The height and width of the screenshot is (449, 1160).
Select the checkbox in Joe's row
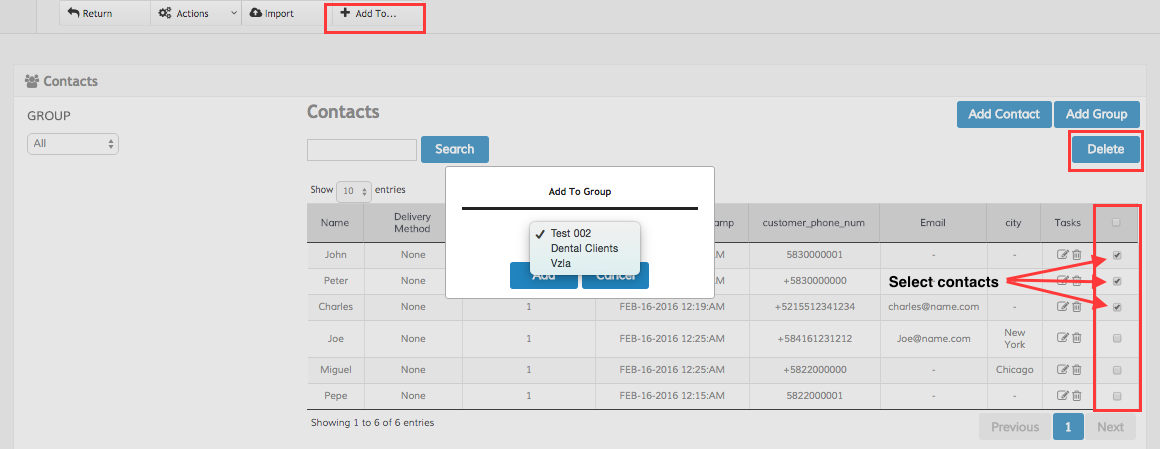click(1117, 338)
